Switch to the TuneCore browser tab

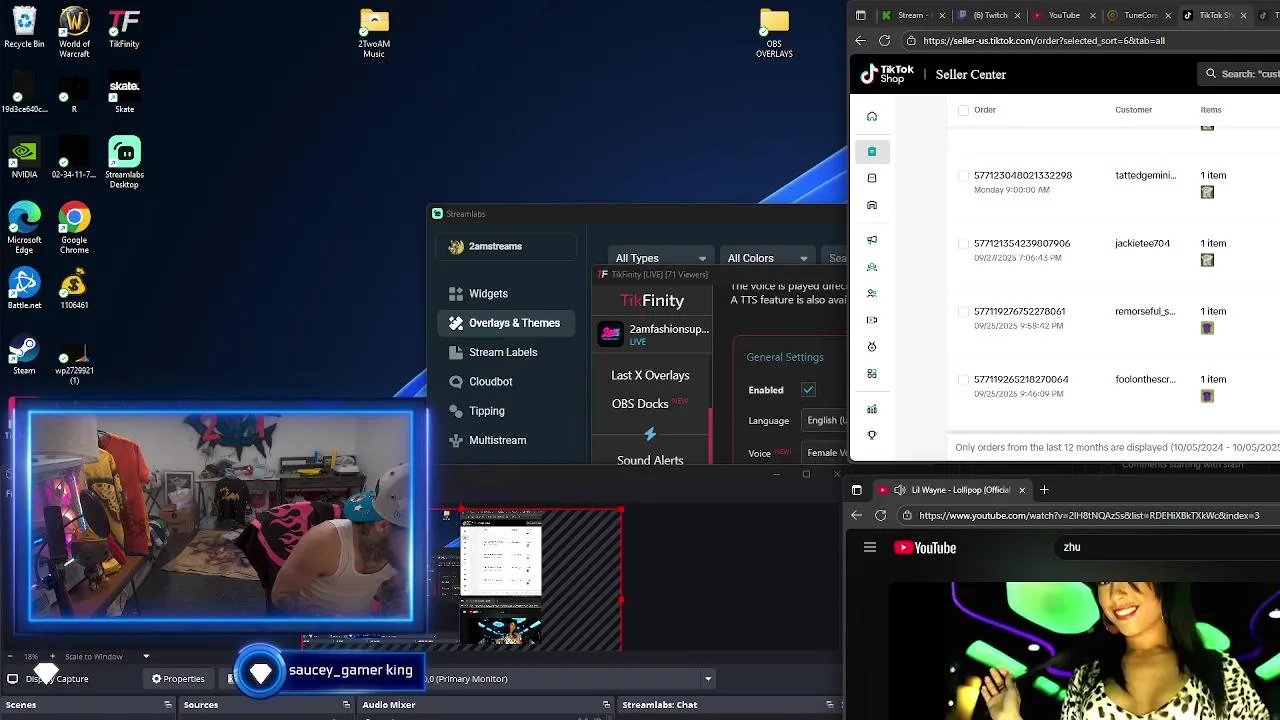(1138, 15)
